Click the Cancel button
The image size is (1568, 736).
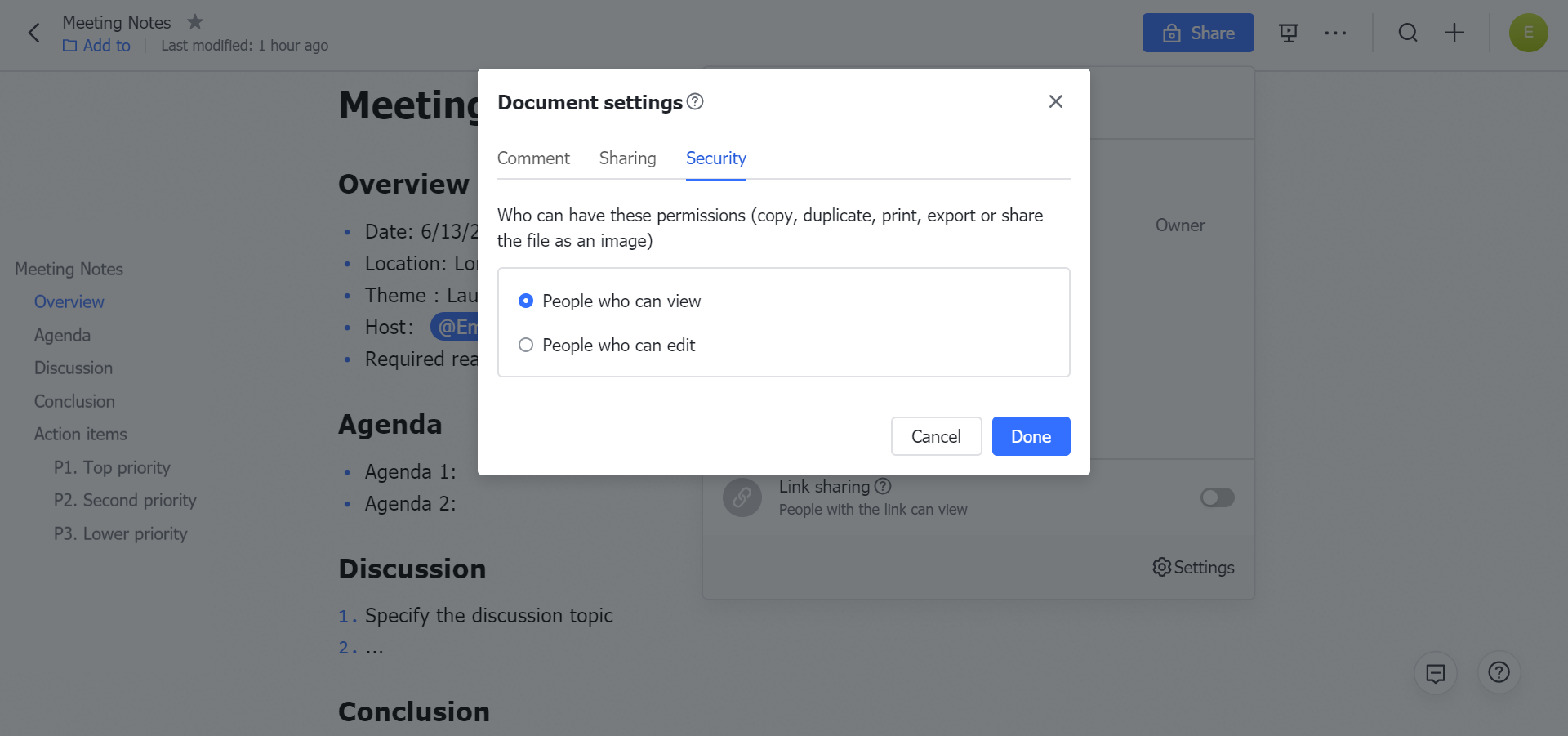(936, 436)
